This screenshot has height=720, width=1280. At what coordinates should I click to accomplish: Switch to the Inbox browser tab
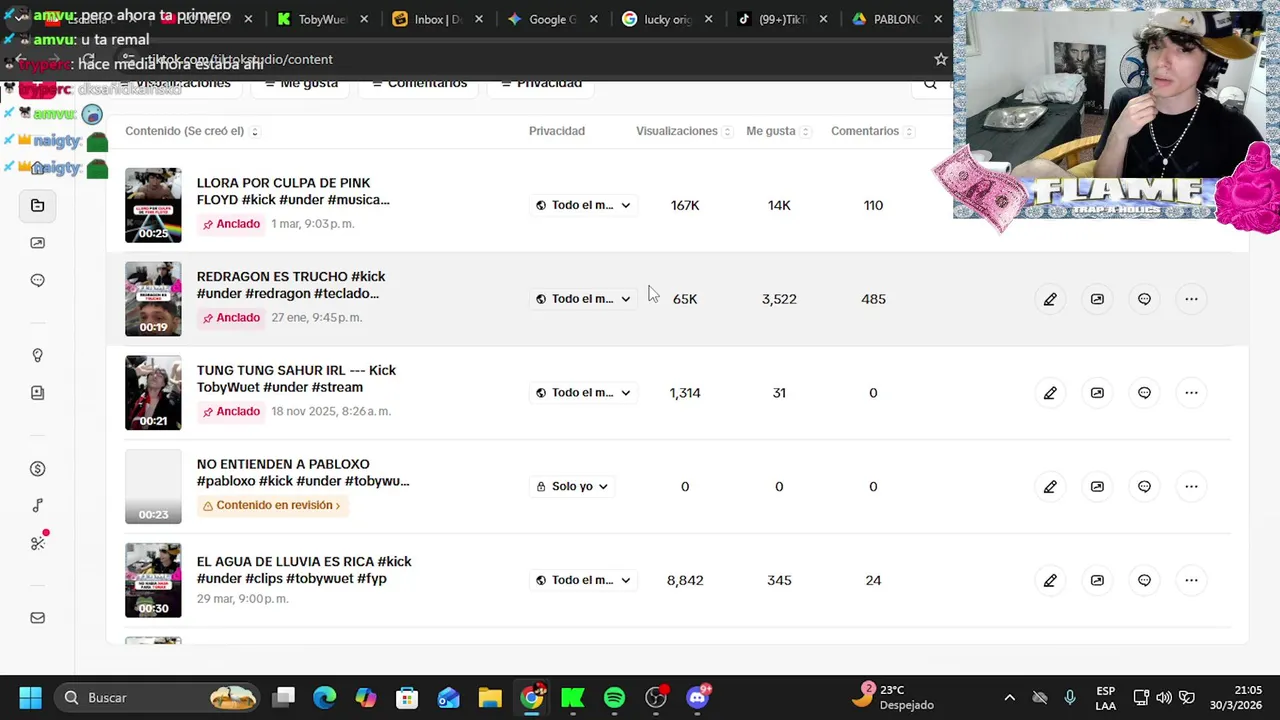pos(437,19)
